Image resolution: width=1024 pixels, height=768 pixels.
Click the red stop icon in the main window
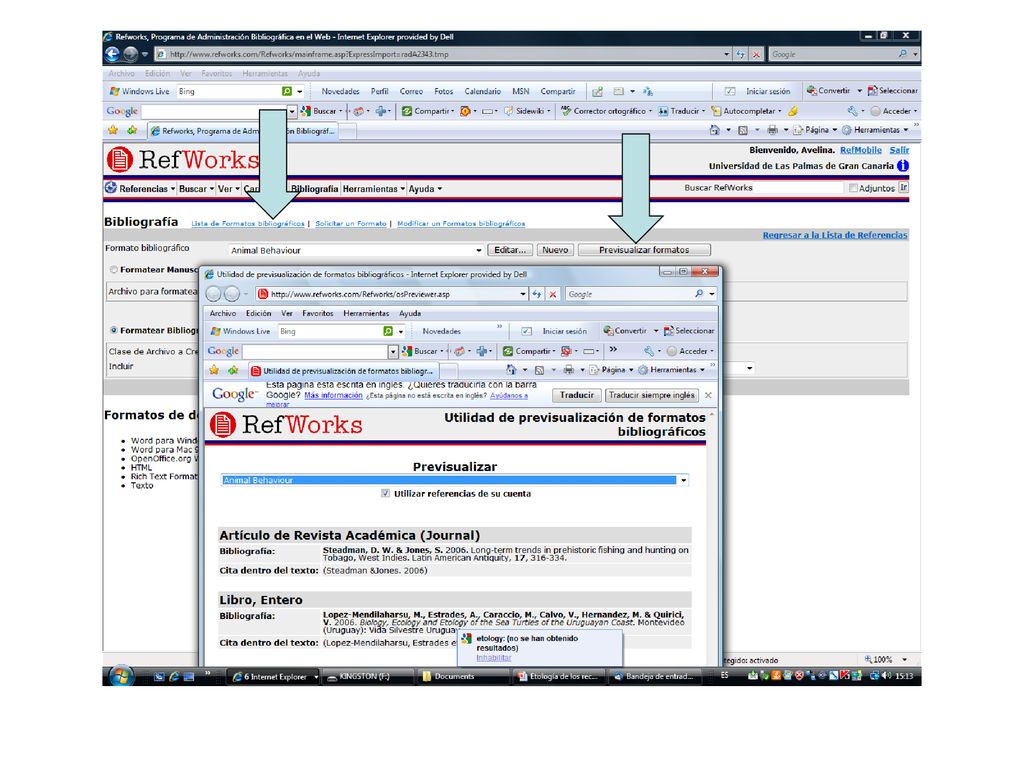[x=756, y=54]
